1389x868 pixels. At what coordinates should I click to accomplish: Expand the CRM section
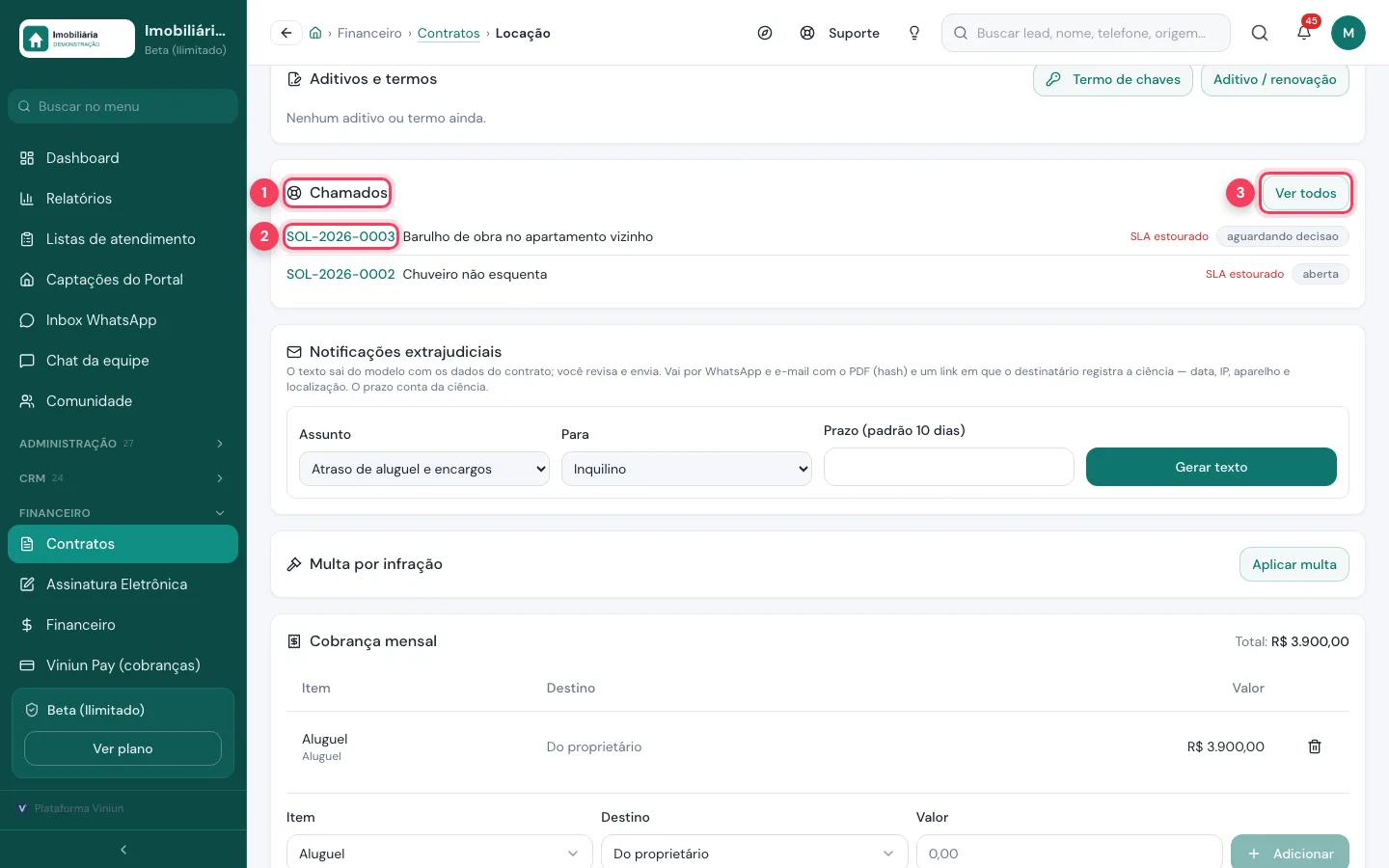[x=123, y=478]
